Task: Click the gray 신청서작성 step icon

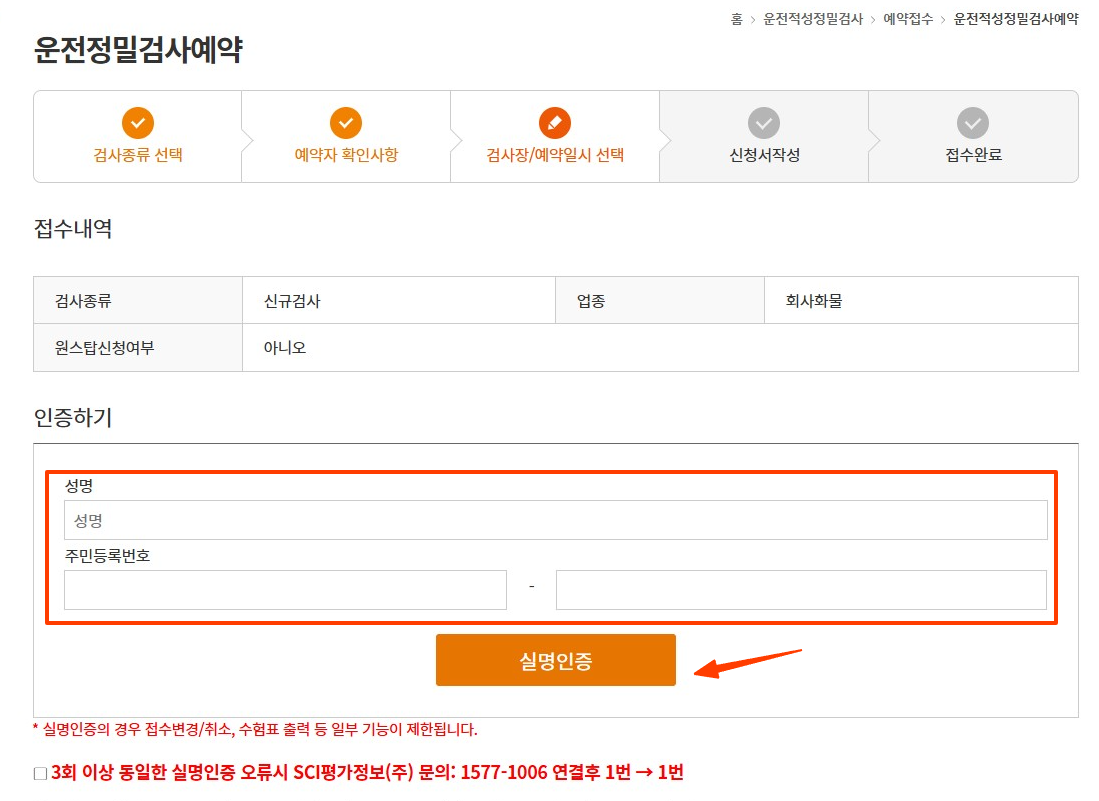Action: click(x=764, y=123)
